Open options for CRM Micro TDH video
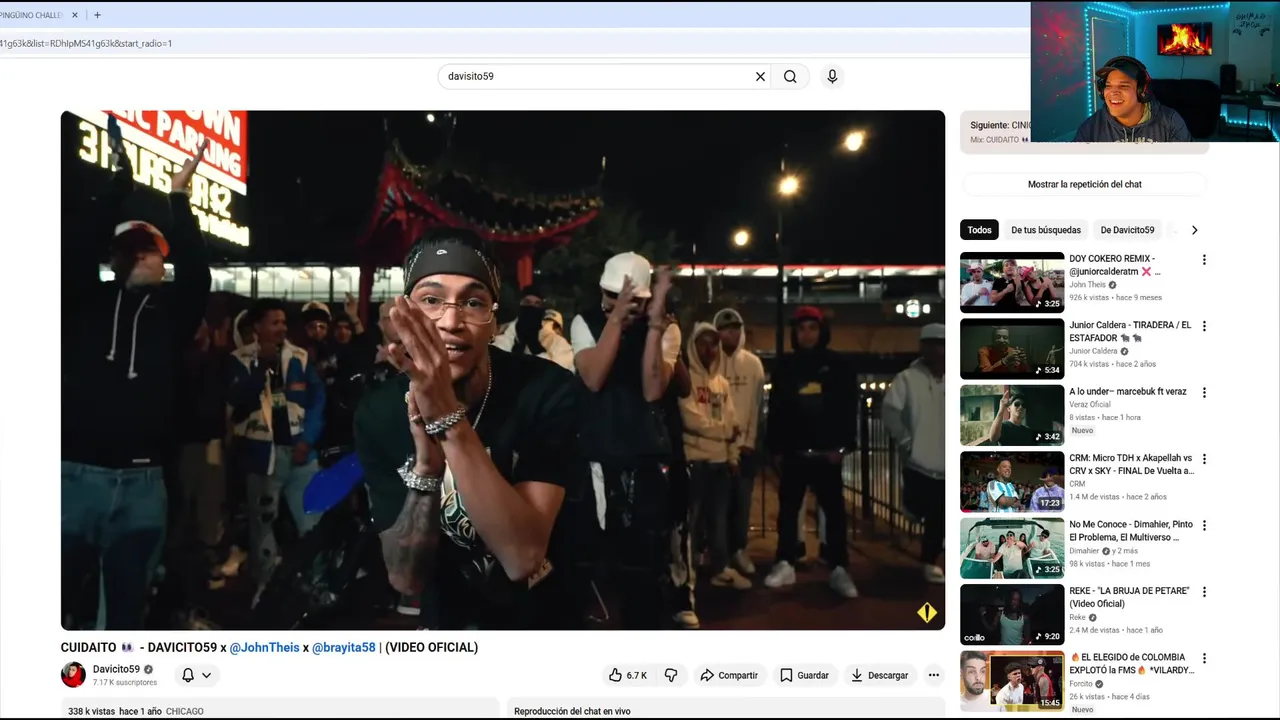This screenshot has height=720, width=1280. pyautogui.click(x=1204, y=459)
